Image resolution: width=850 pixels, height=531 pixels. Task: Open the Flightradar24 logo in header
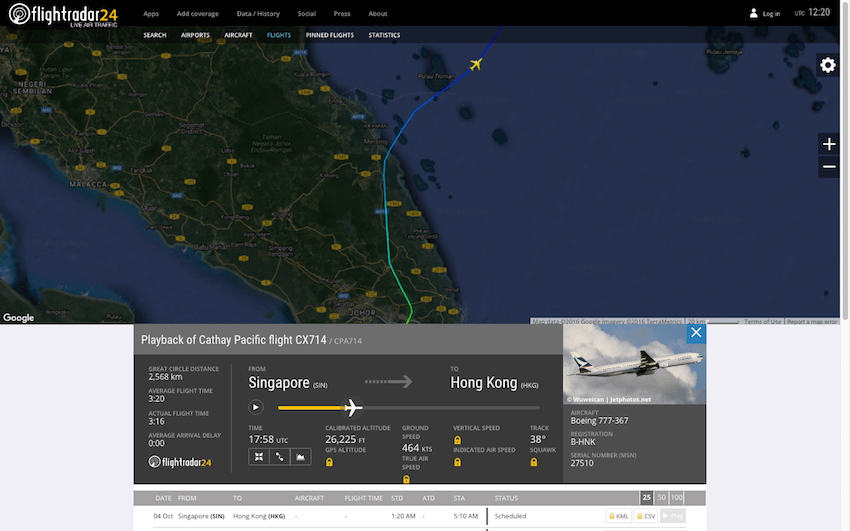pyautogui.click(x=63, y=14)
